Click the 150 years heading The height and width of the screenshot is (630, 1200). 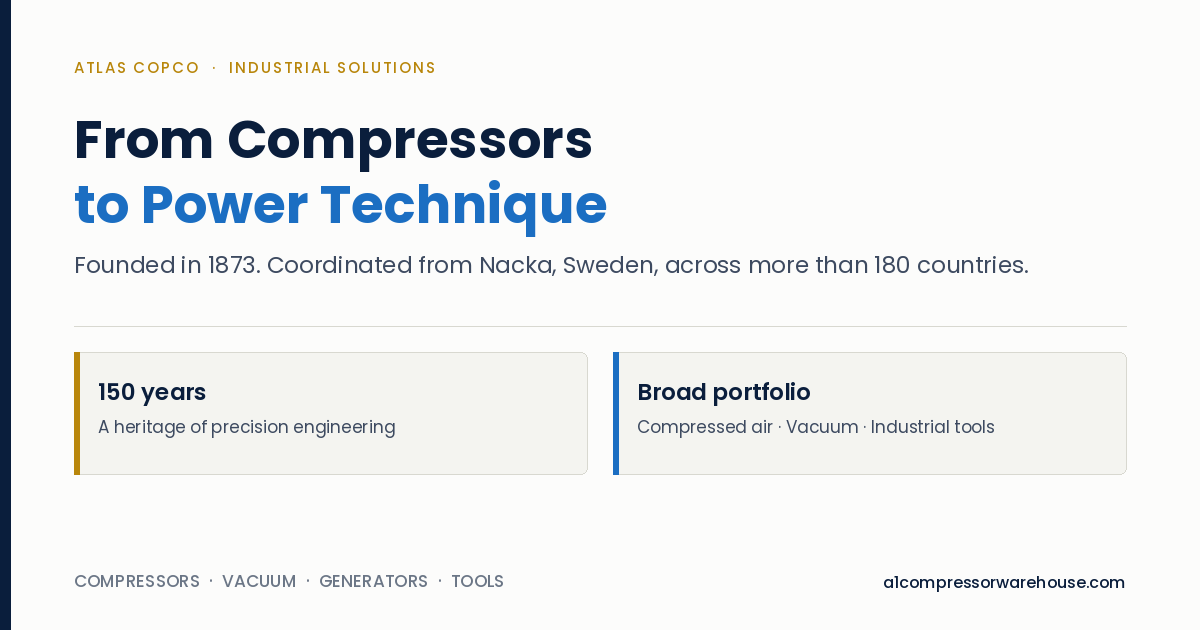152,392
